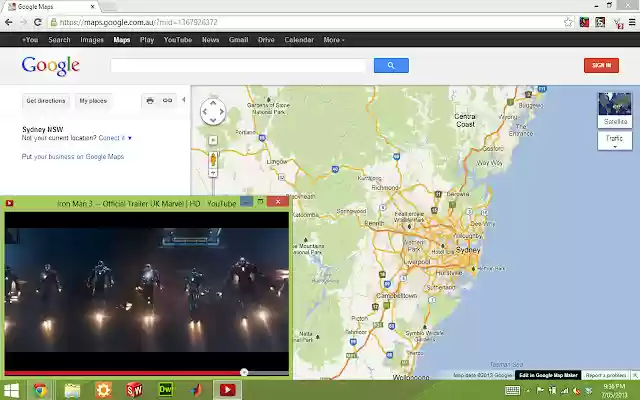Switch to Satellite view thumbnail
The width and height of the screenshot is (640, 400).
coord(615,109)
